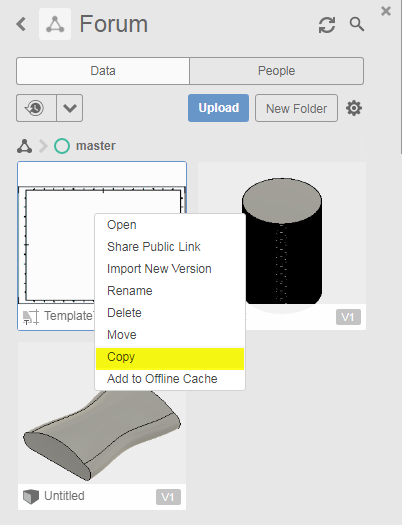Click the version history clock button
Viewport: 402px width, 525px height.
coord(36,108)
